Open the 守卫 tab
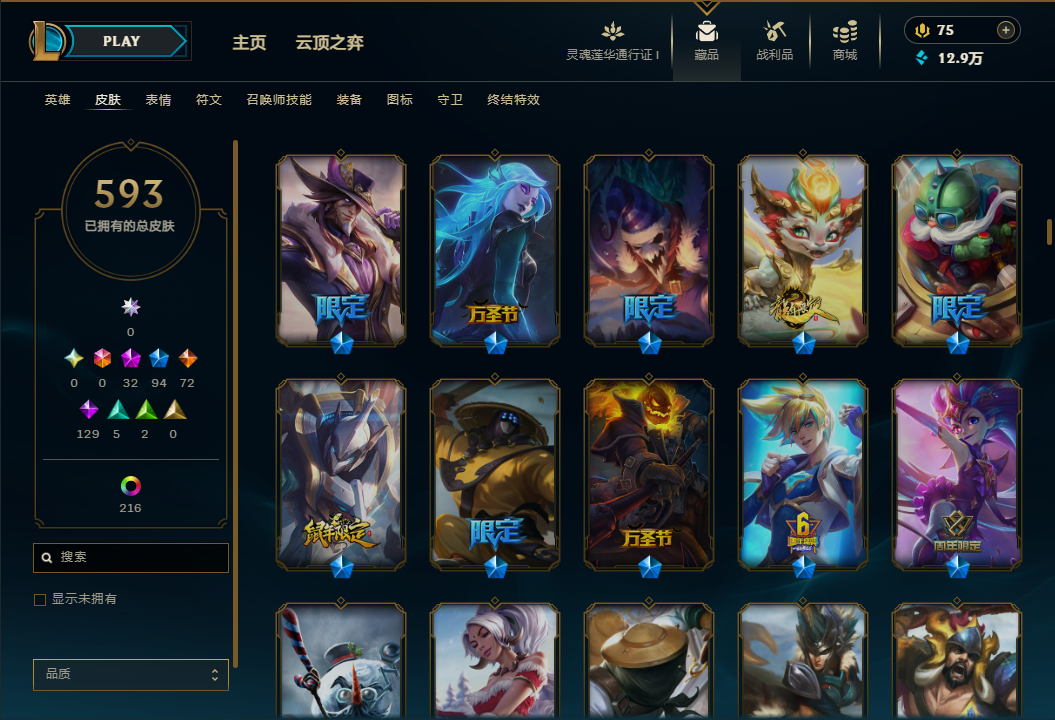Viewport: 1055px width, 720px height. click(450, 100)
